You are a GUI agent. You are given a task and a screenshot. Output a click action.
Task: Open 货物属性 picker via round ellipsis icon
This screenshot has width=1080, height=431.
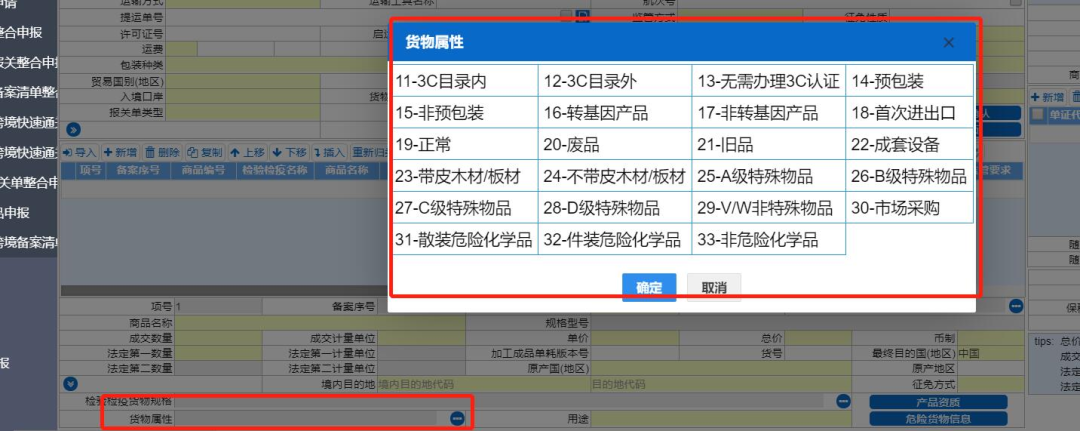[x=457, y=418]
